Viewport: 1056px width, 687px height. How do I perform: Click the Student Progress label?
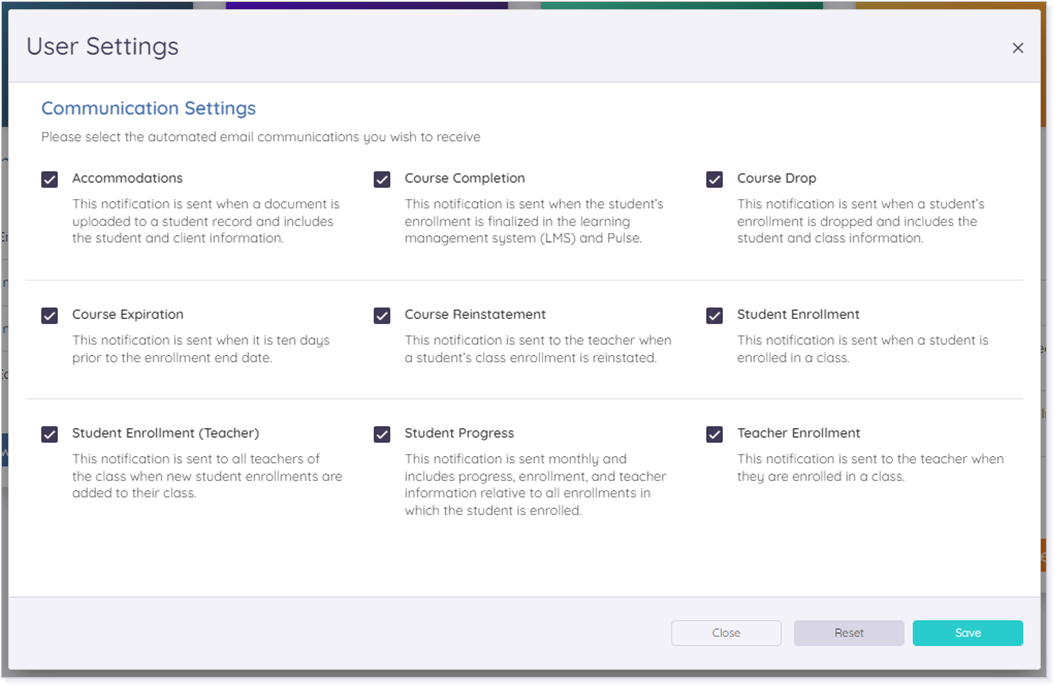[459, 433]
